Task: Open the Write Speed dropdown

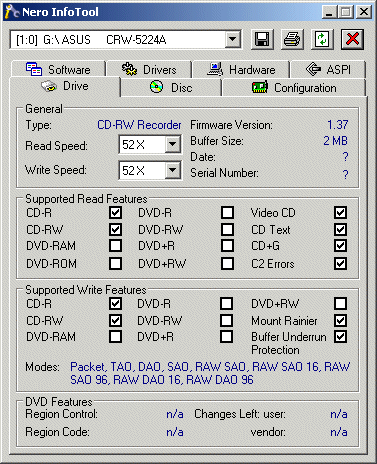Action: click(173, 170)
